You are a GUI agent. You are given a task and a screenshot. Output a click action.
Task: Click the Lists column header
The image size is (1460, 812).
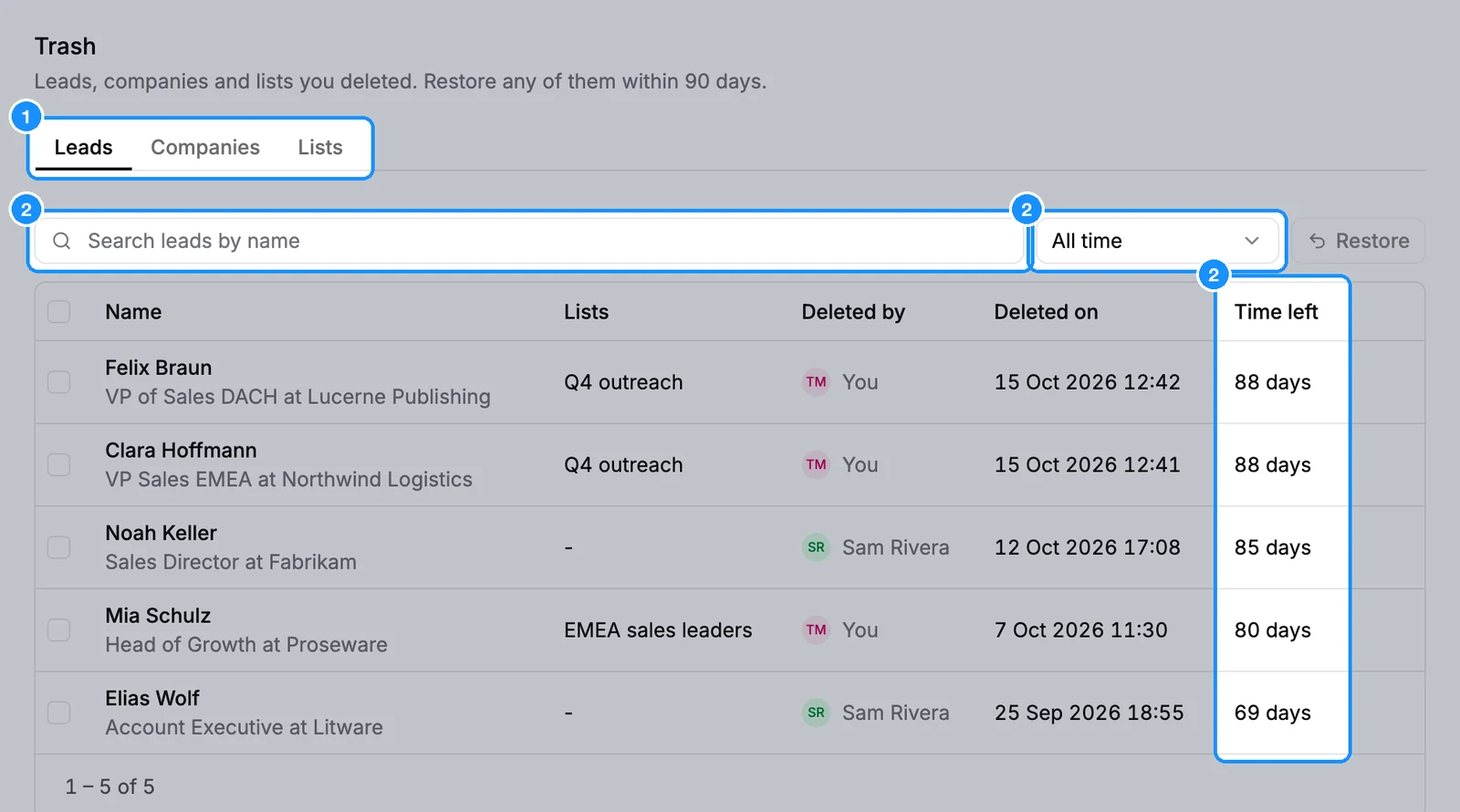click(586, 312)
